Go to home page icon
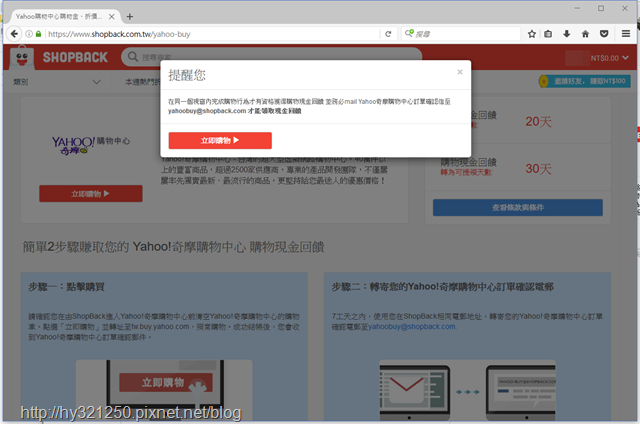The height and width of the screenshot is (424, 640). click(x=585, y=34)
